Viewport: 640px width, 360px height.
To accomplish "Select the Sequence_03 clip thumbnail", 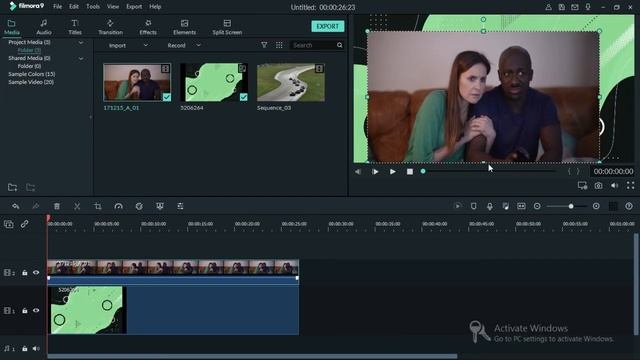I will click(x=291, y=82).
